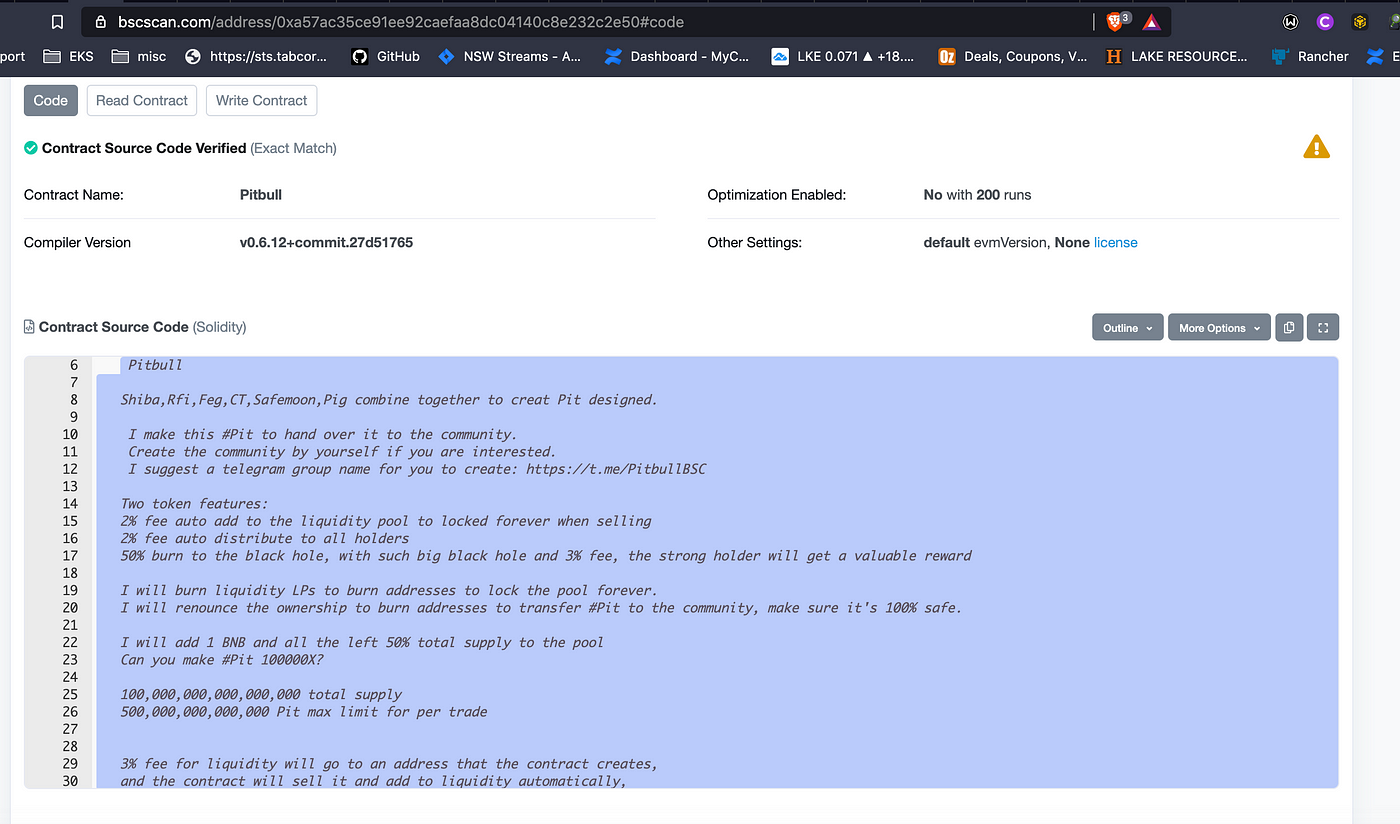Open the GitHub bookmark

386,56
